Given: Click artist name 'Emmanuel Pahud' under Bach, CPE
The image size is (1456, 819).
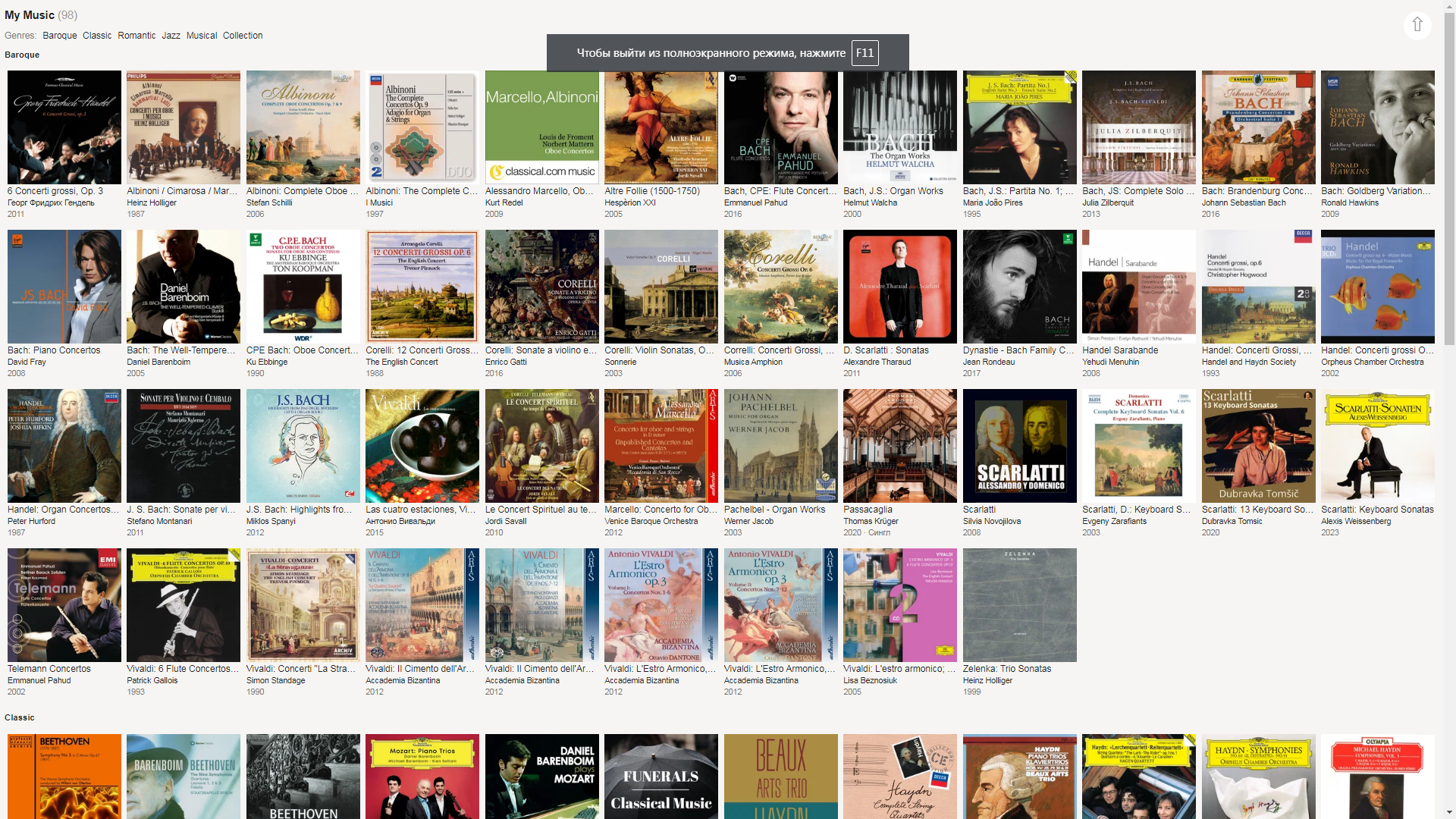Looking at the screenshot, I should coord(755,203).
